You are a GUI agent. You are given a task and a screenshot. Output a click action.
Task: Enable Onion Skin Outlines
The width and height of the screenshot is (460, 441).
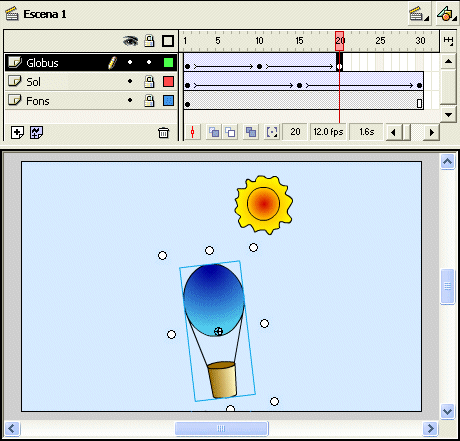(x=230, y=132)
